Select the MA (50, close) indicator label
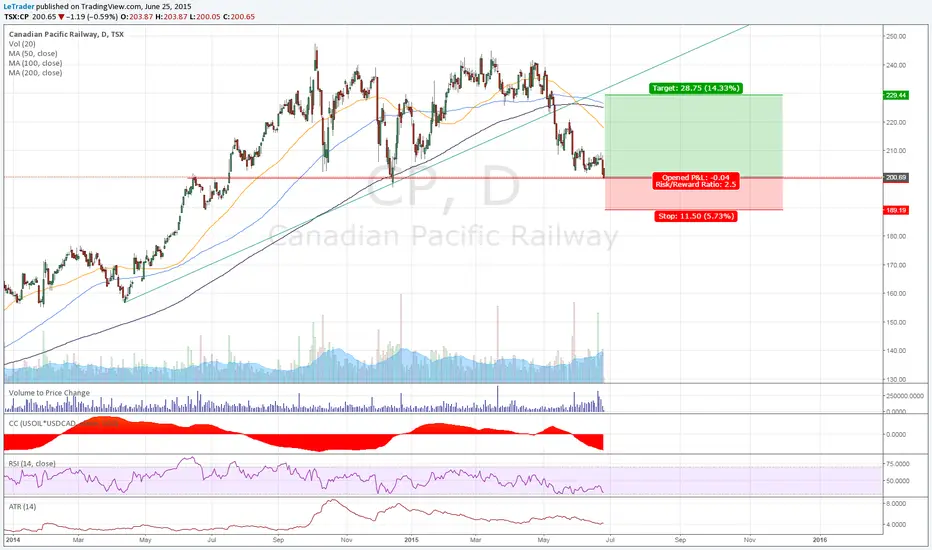The width and height of the screenshot is (932, 550). 33,54
